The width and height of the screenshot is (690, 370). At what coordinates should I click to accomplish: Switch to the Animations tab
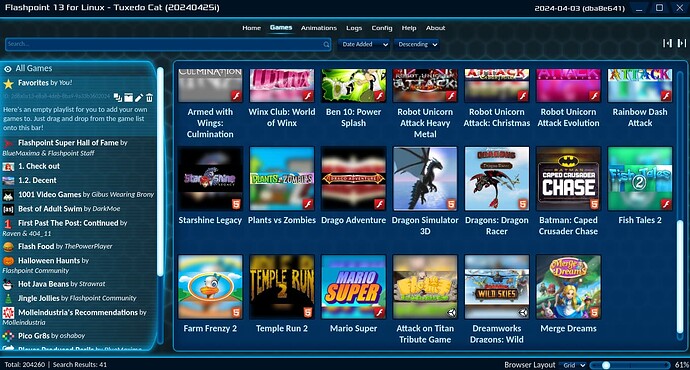click(319, 28)
